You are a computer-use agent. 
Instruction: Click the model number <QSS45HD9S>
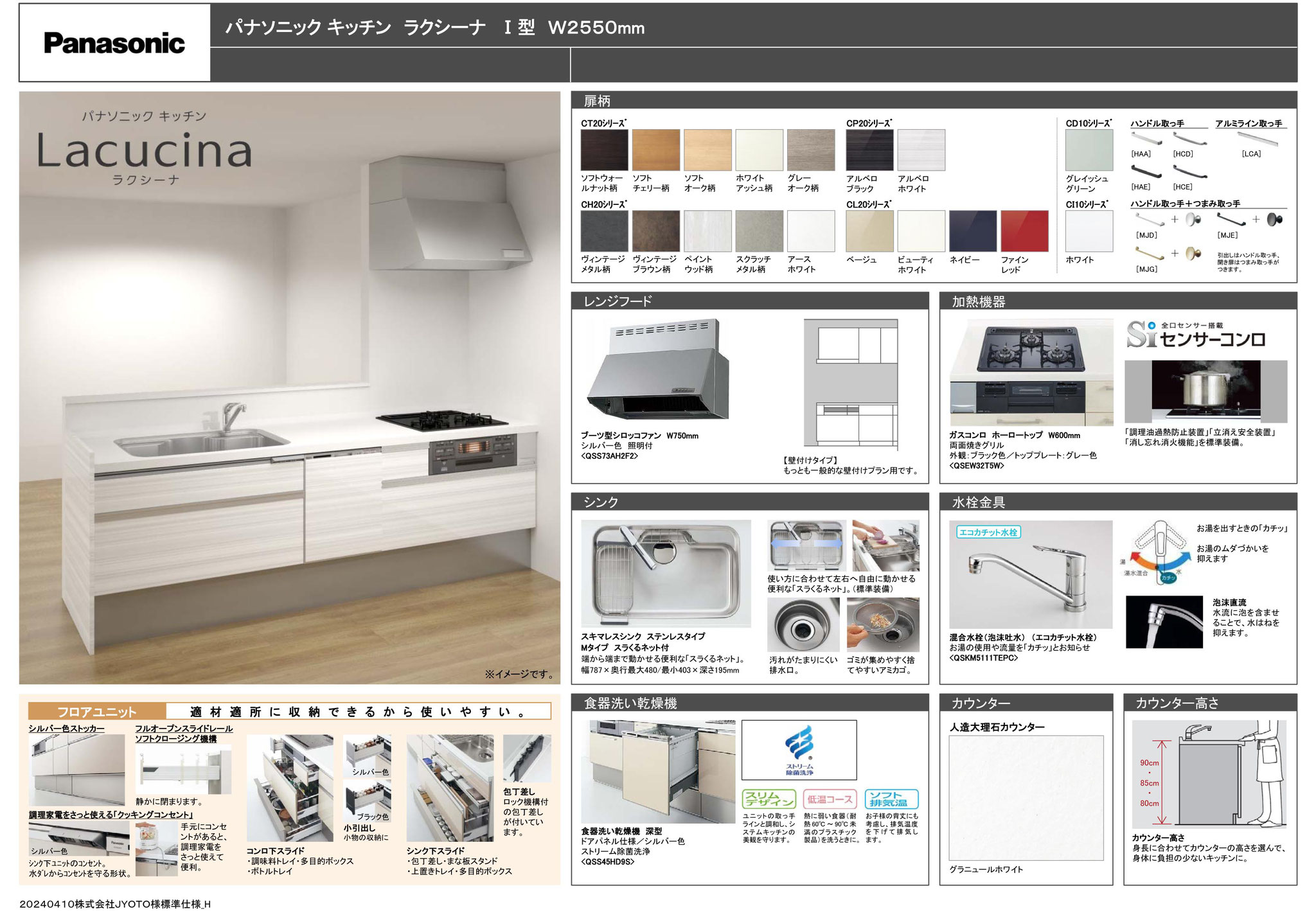pyautogui.click(x=607, y=862)
